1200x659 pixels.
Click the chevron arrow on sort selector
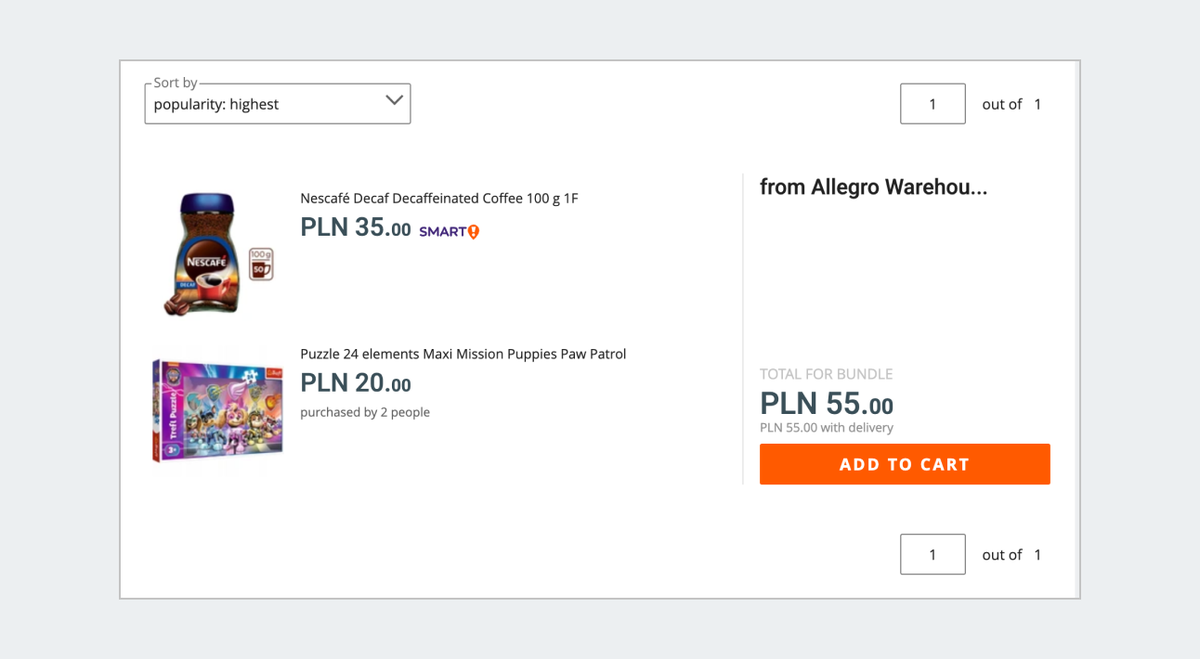(394, 102)
